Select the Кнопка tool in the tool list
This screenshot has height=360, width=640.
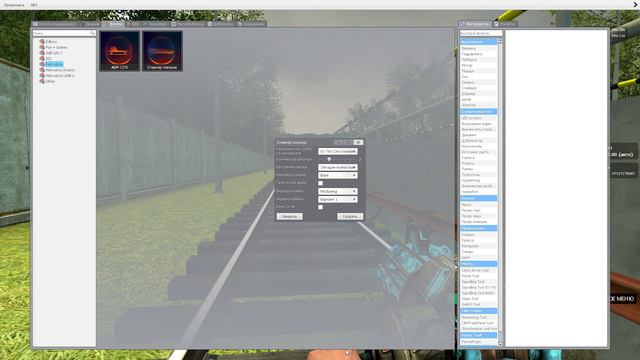(x=478, y=158)
